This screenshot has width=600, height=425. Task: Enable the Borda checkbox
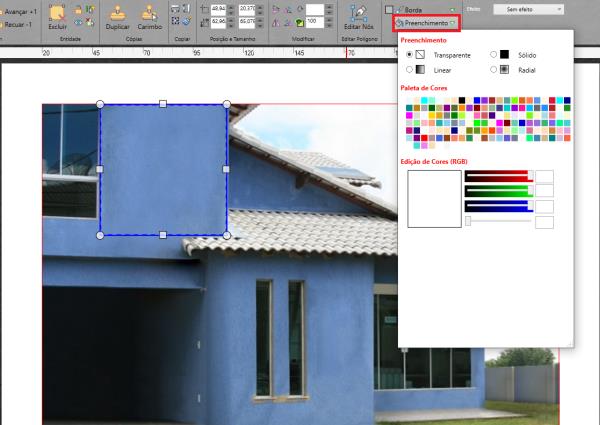(x=389, y=8)
